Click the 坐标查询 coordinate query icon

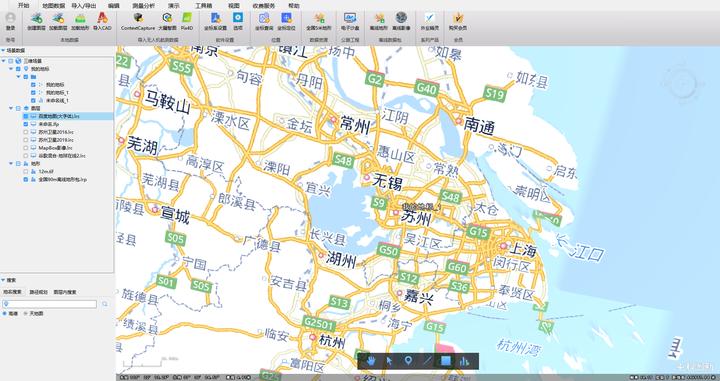point(264,18)
